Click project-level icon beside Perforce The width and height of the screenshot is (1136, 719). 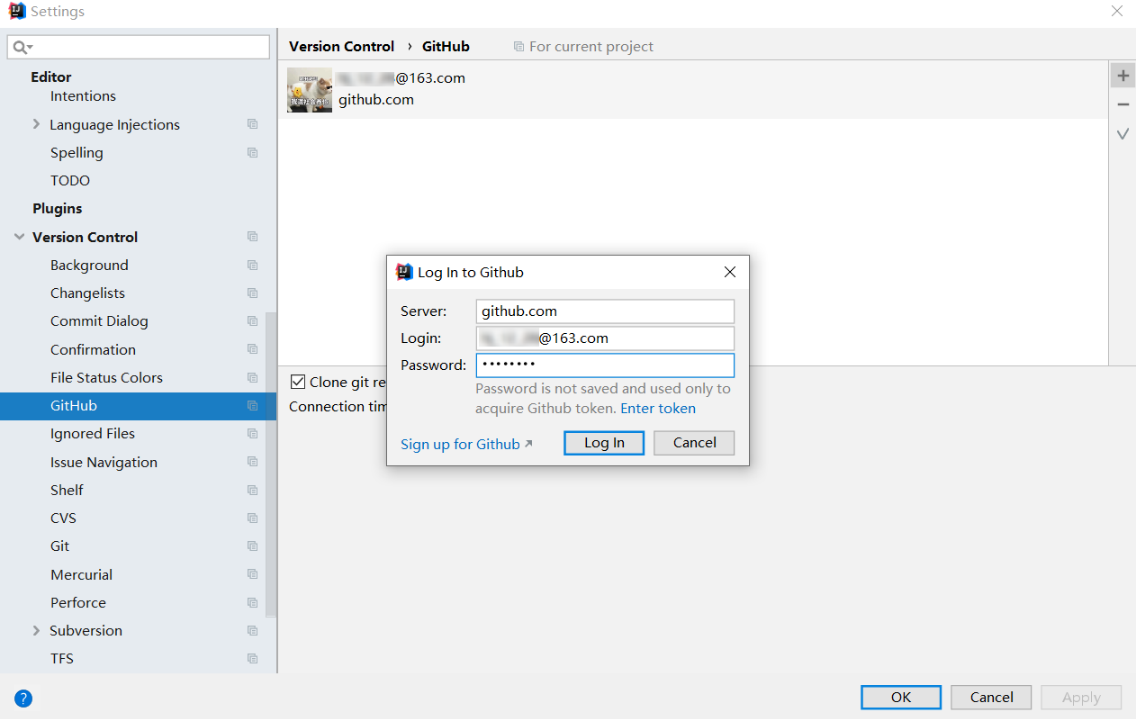[252, 602]
